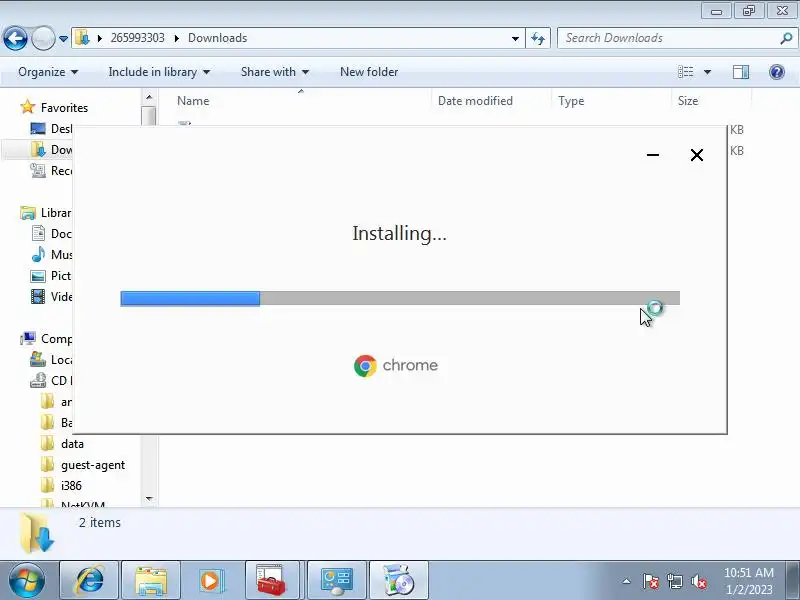This screenshot has width=800, height=600.
Task: Open Explorer help icon
Action: coord(777,72)
